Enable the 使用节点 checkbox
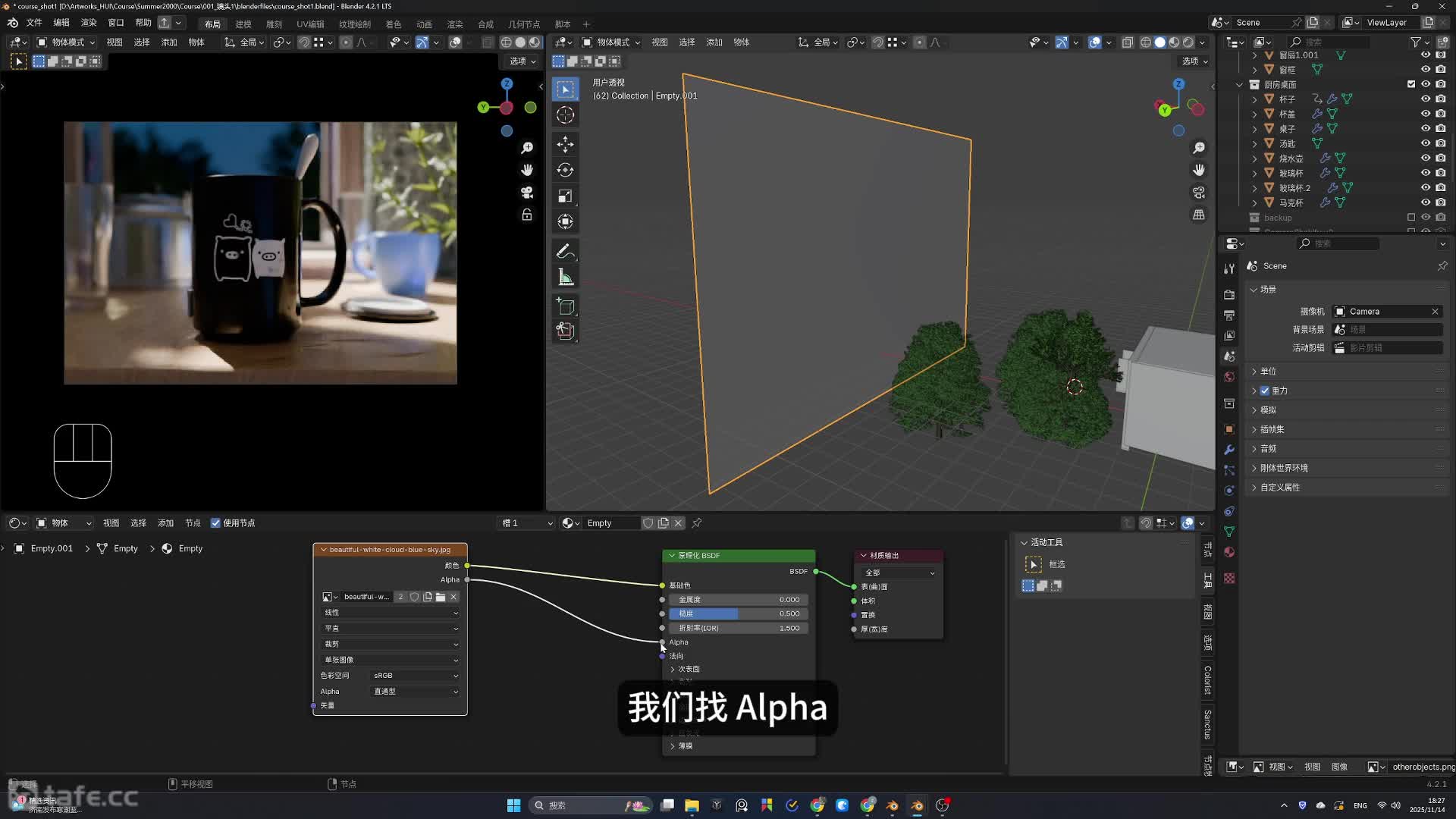The width and height of the screenshot is (1456, 819). 215,523
